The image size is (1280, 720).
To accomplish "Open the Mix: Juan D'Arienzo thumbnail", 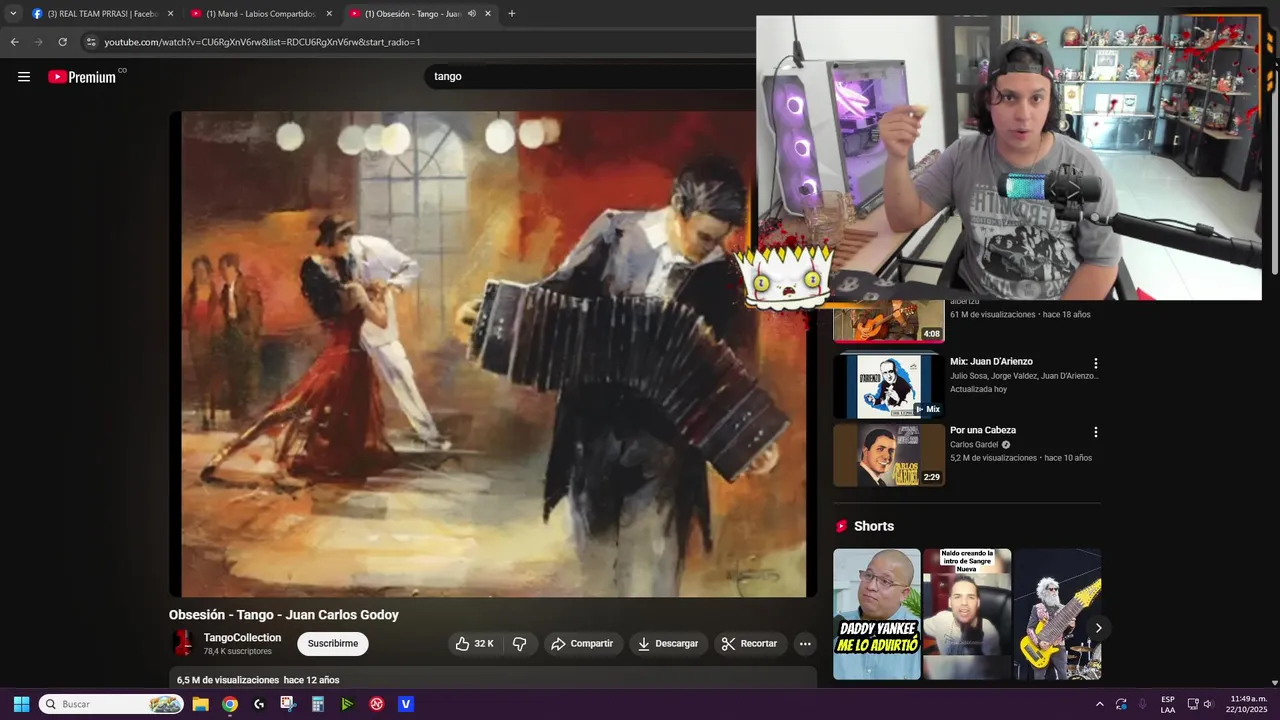I will point(889,386).
